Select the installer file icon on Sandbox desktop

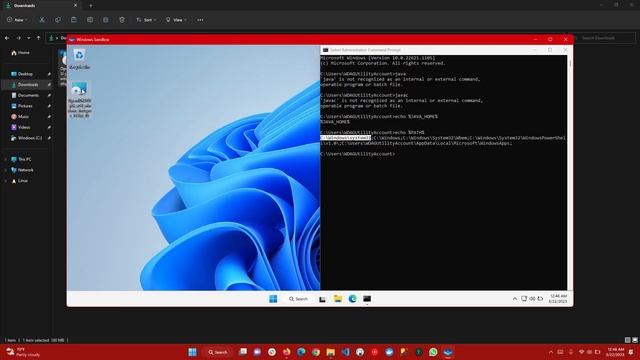click(79, 100)
